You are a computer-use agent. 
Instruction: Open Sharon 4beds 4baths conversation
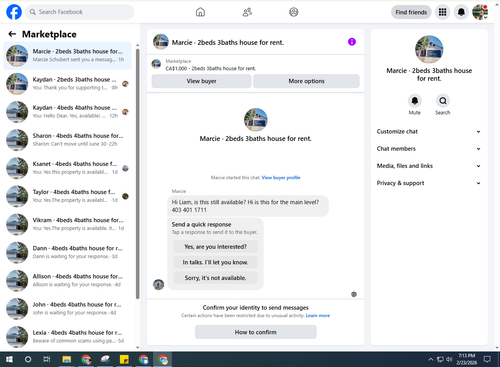point(67,140)
